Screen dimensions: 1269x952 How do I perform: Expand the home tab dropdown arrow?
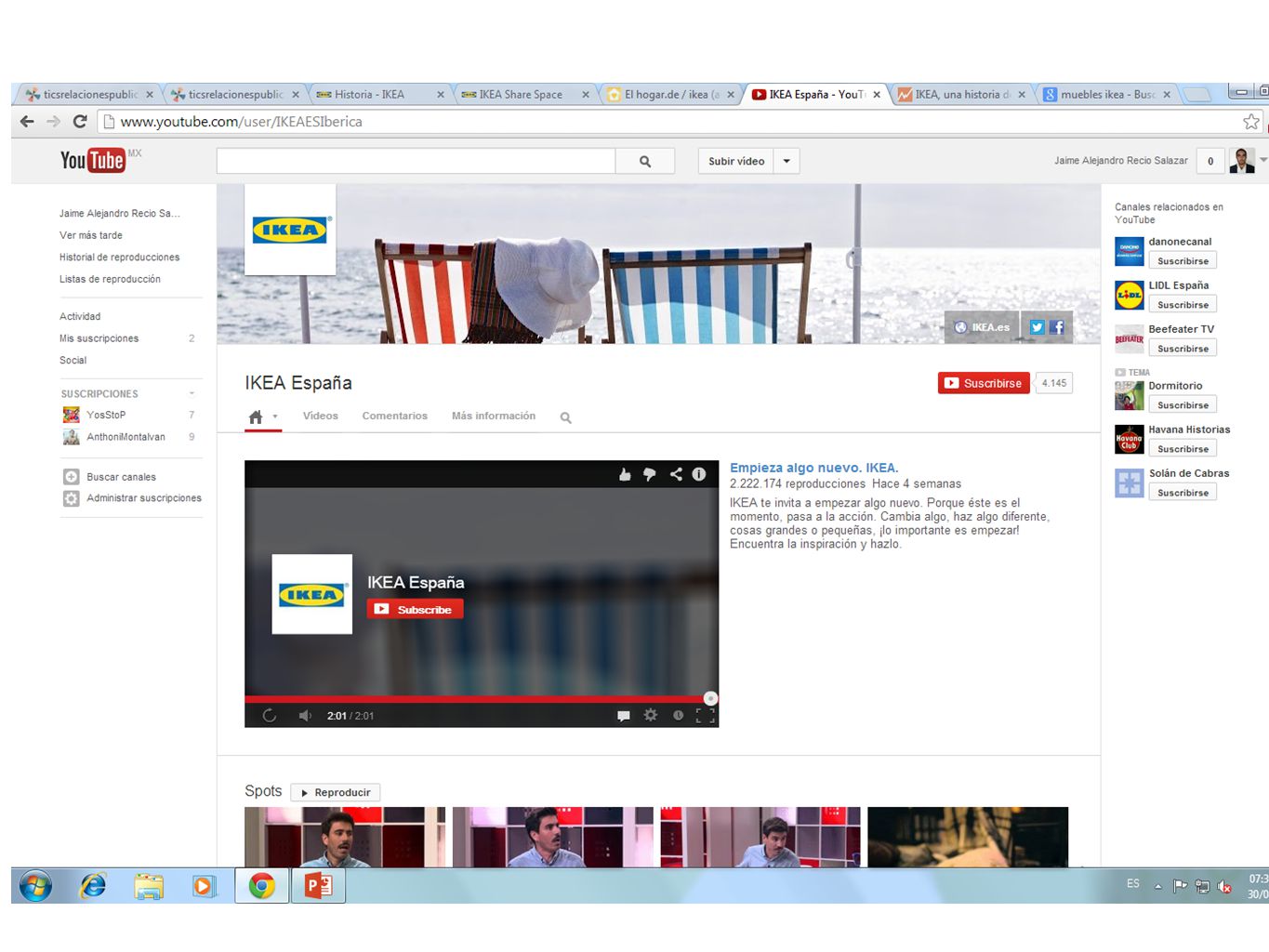click(x=275, y=416)
